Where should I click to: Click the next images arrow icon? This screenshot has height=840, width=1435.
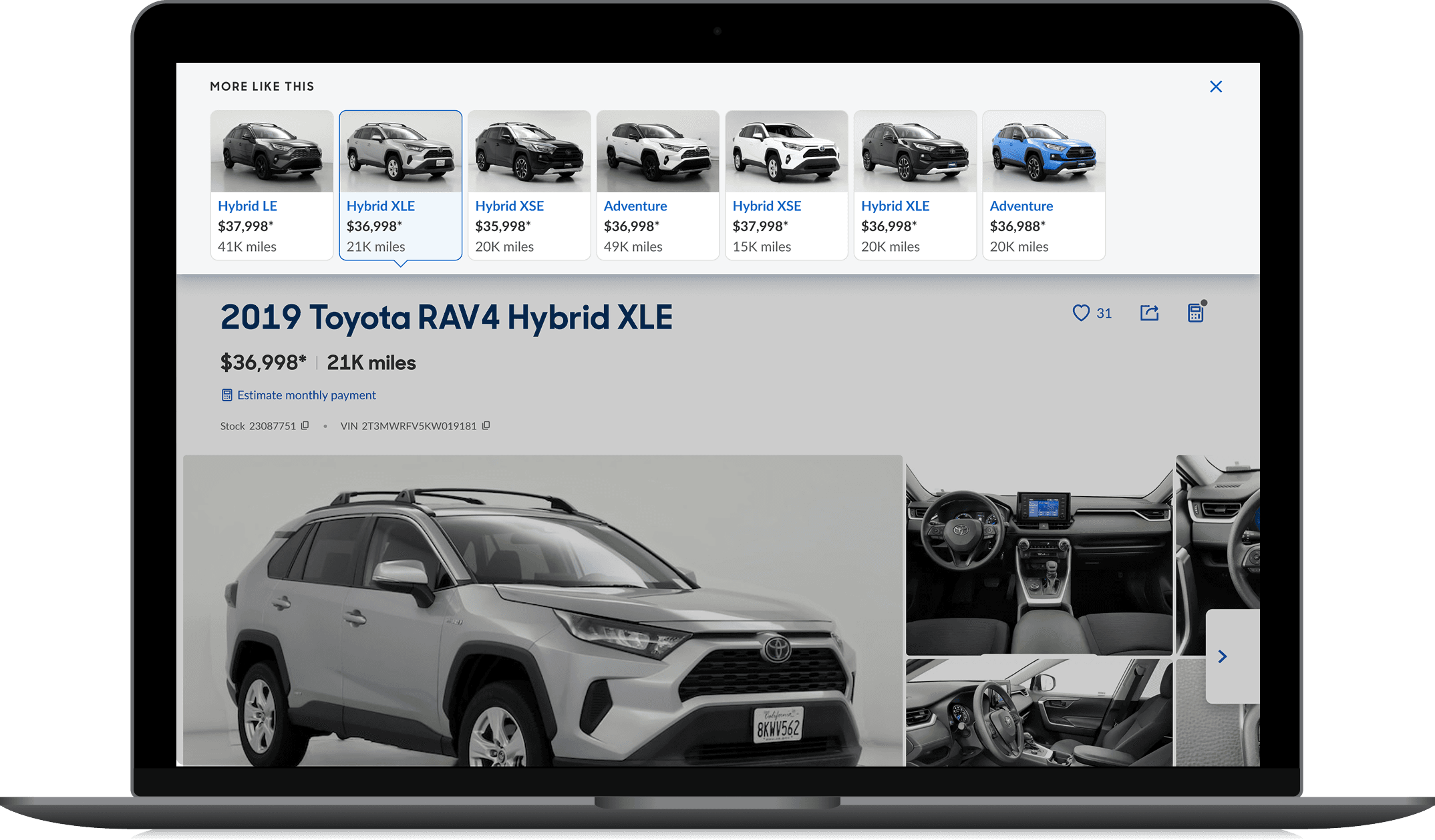coord(1225,658)
